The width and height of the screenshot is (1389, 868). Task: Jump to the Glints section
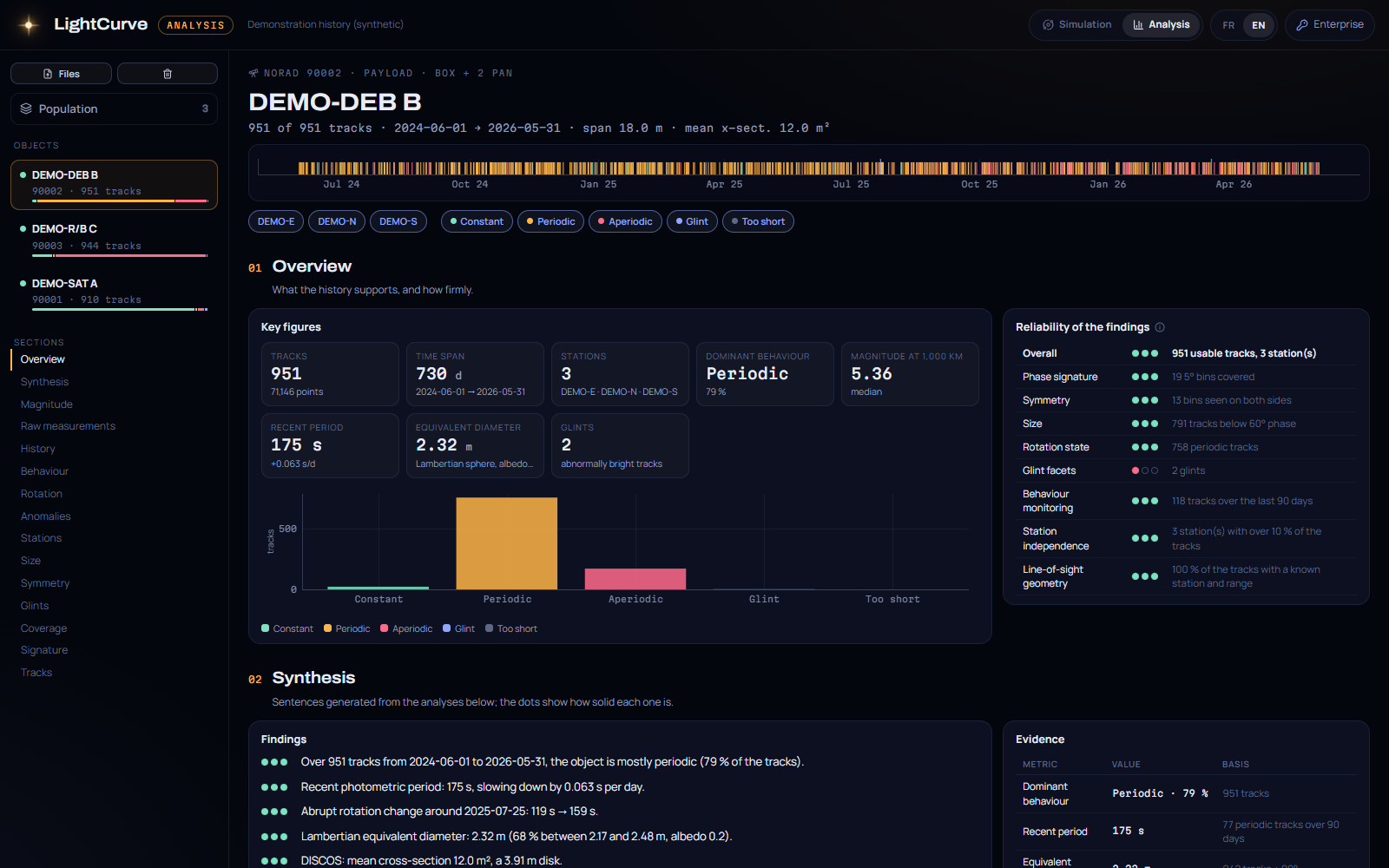point(35,606)
